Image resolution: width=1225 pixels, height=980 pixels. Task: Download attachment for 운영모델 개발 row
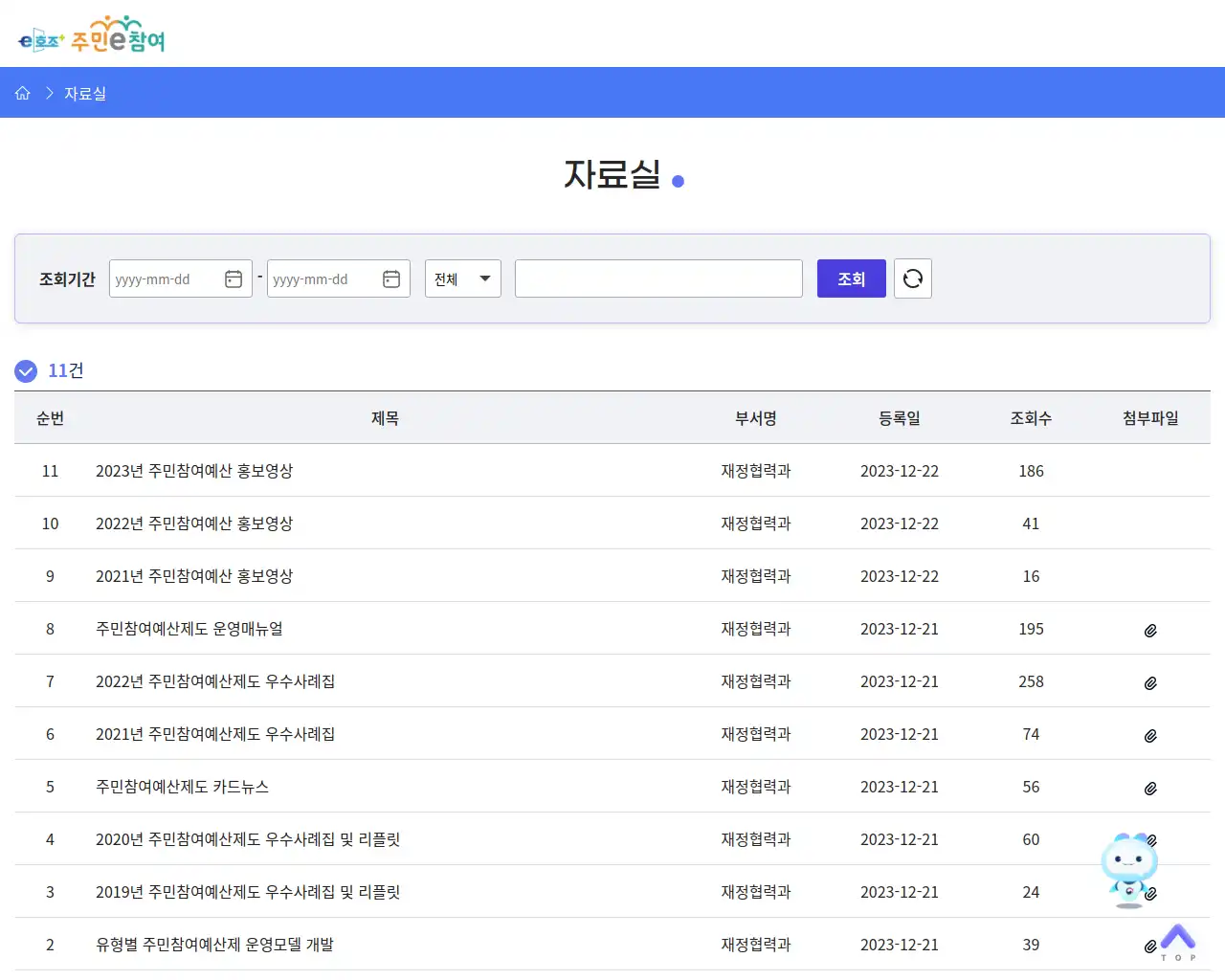pyautogui.click(x=1150, y=947)
